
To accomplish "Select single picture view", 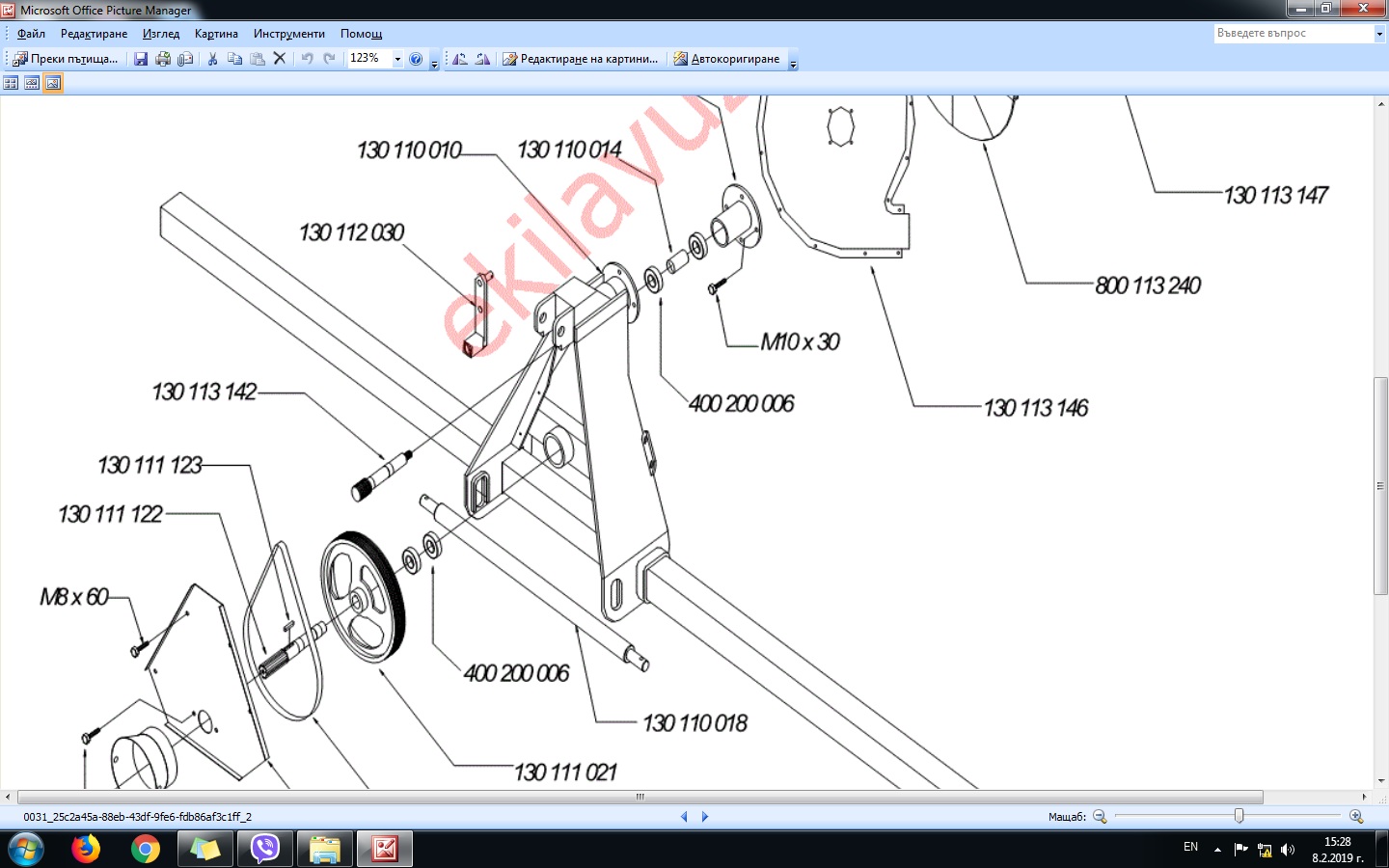I will coord(53,83).
